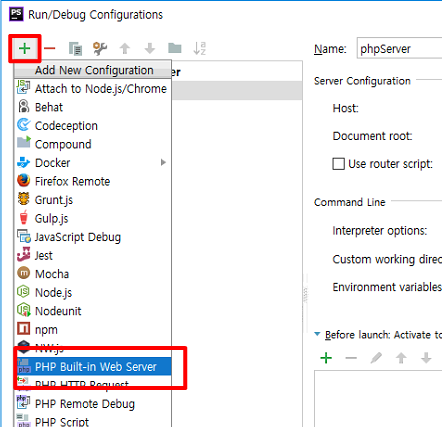Click in the Name field containing phpServer
The width and height of the screenshot is (442, 427).
click(x=399, y=49)
